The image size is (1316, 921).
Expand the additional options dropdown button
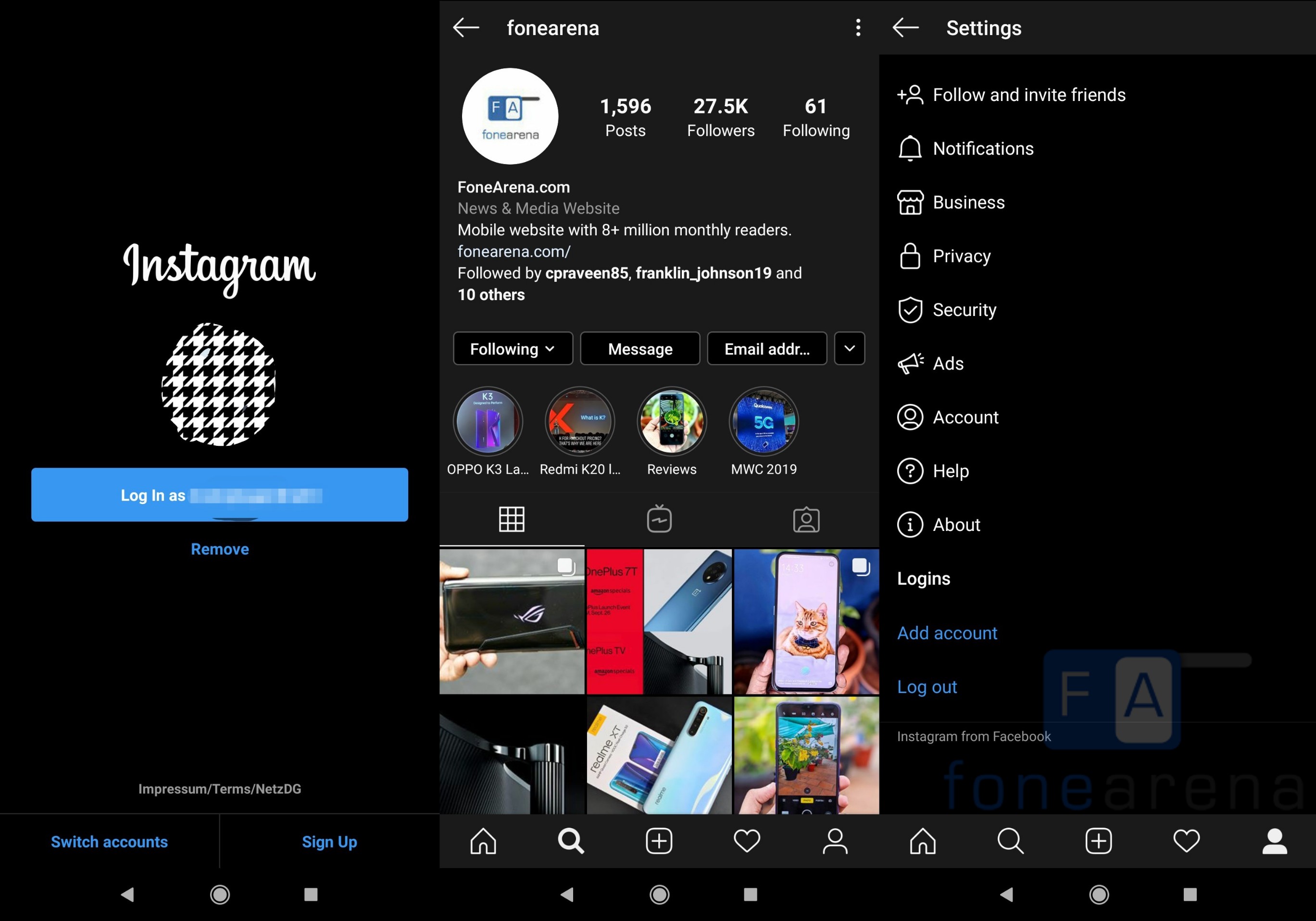(x=849, y=348)
